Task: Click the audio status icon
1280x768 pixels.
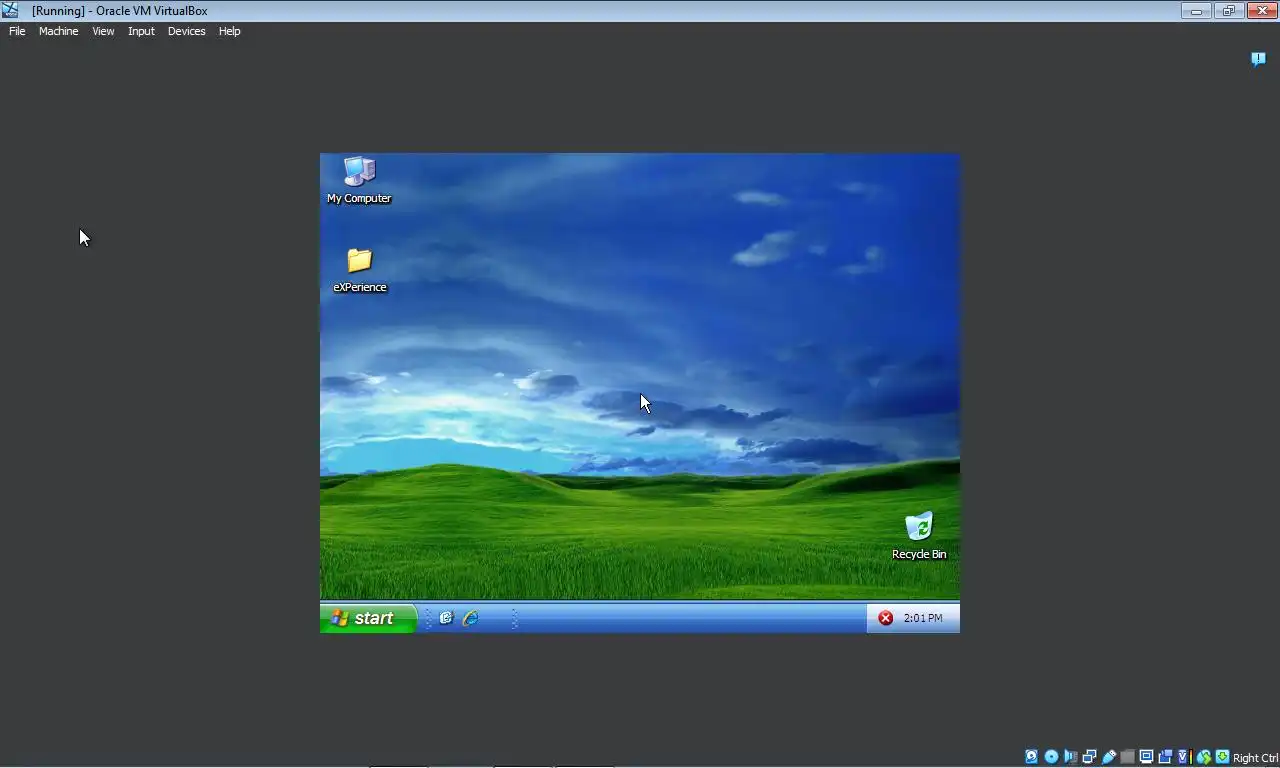Action: point(1071,757)
